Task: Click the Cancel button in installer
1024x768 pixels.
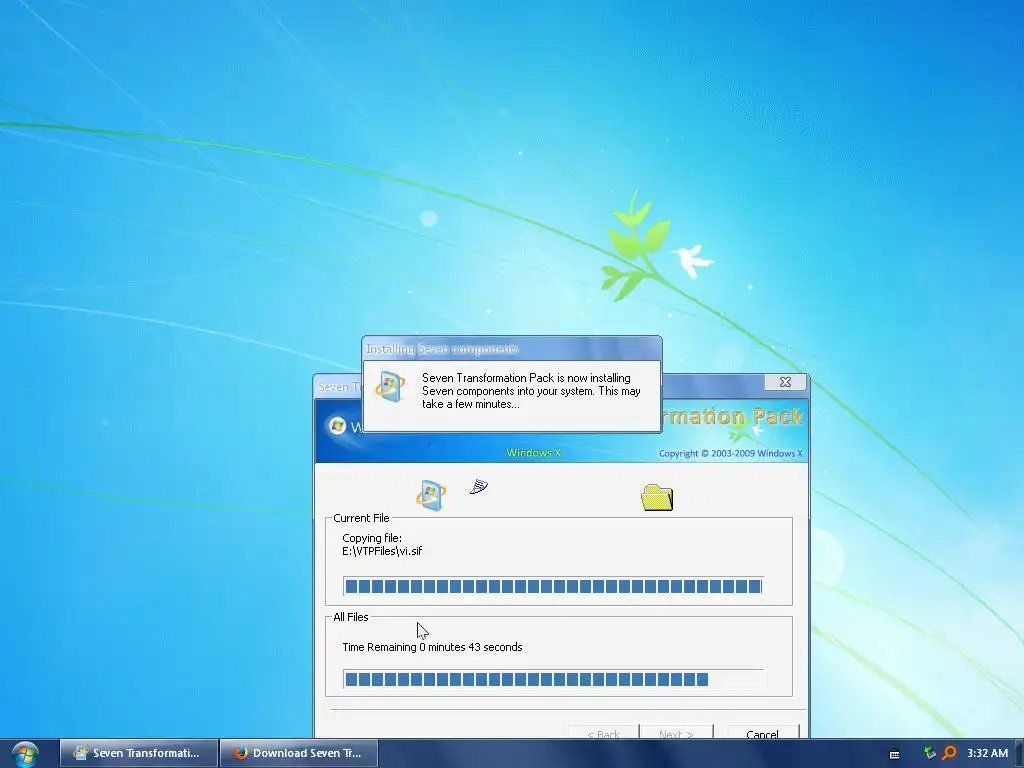Action: pyautogui.click(x=762, y=732)
